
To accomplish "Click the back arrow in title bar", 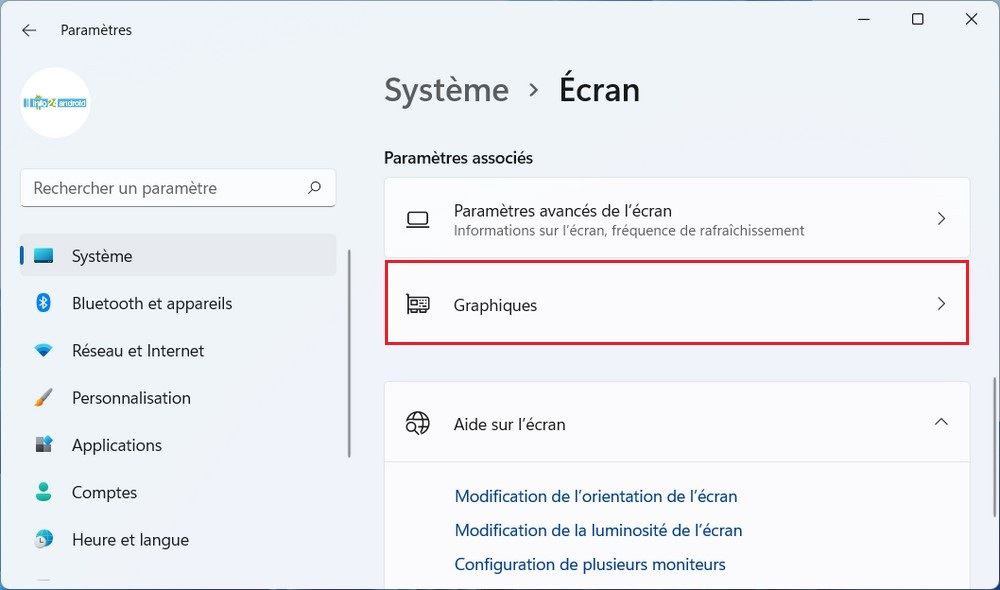I will point(29,30).
